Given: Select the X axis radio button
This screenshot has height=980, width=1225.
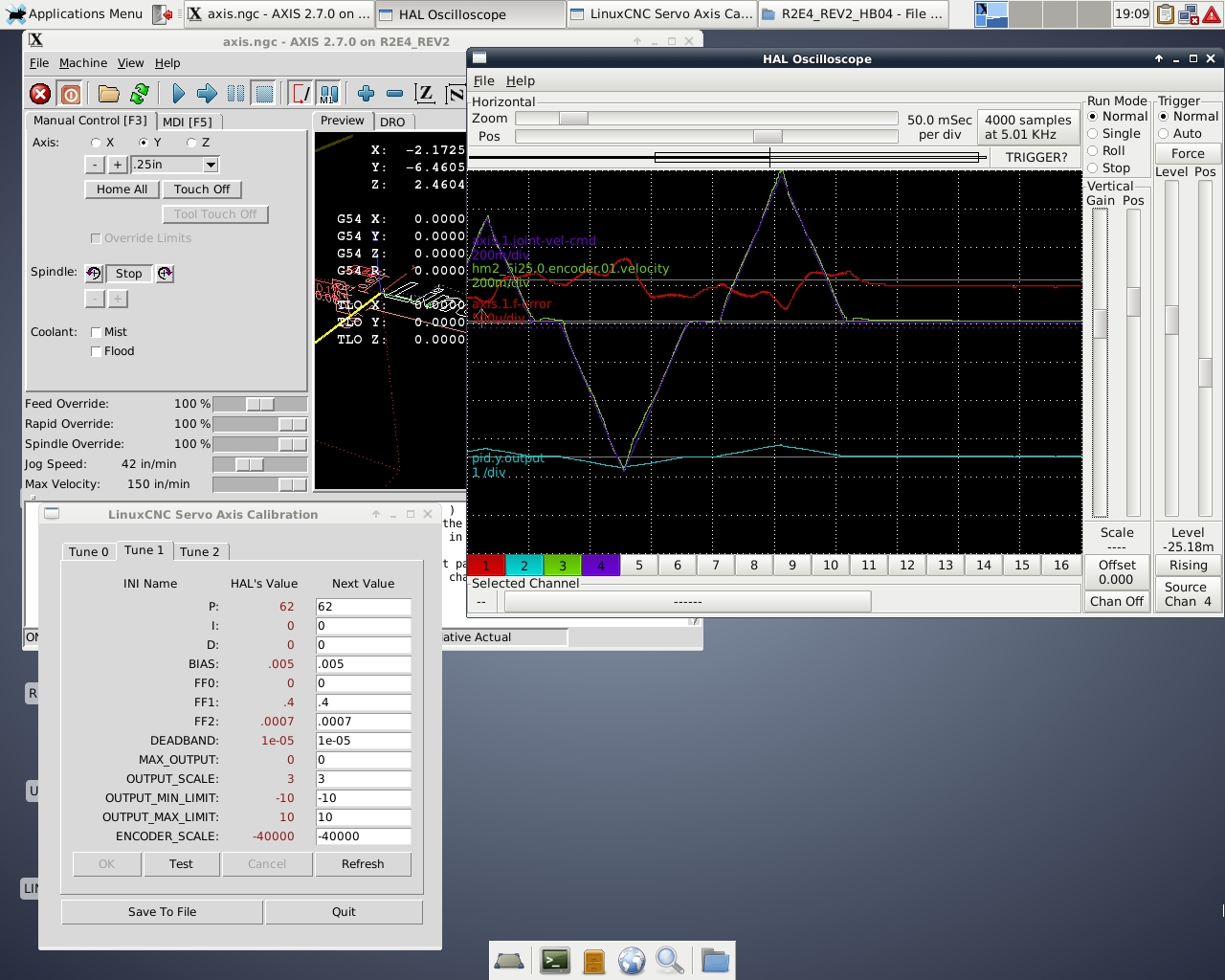Looking at the screenshot, I should [x=96, y=143].
